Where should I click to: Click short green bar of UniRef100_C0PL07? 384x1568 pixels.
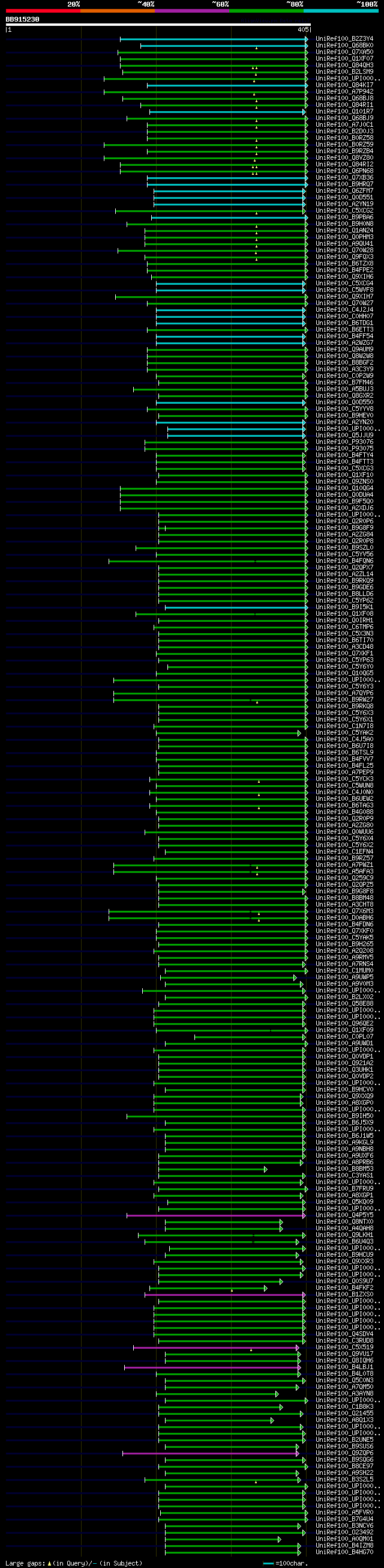click(x=249, y=1037)
